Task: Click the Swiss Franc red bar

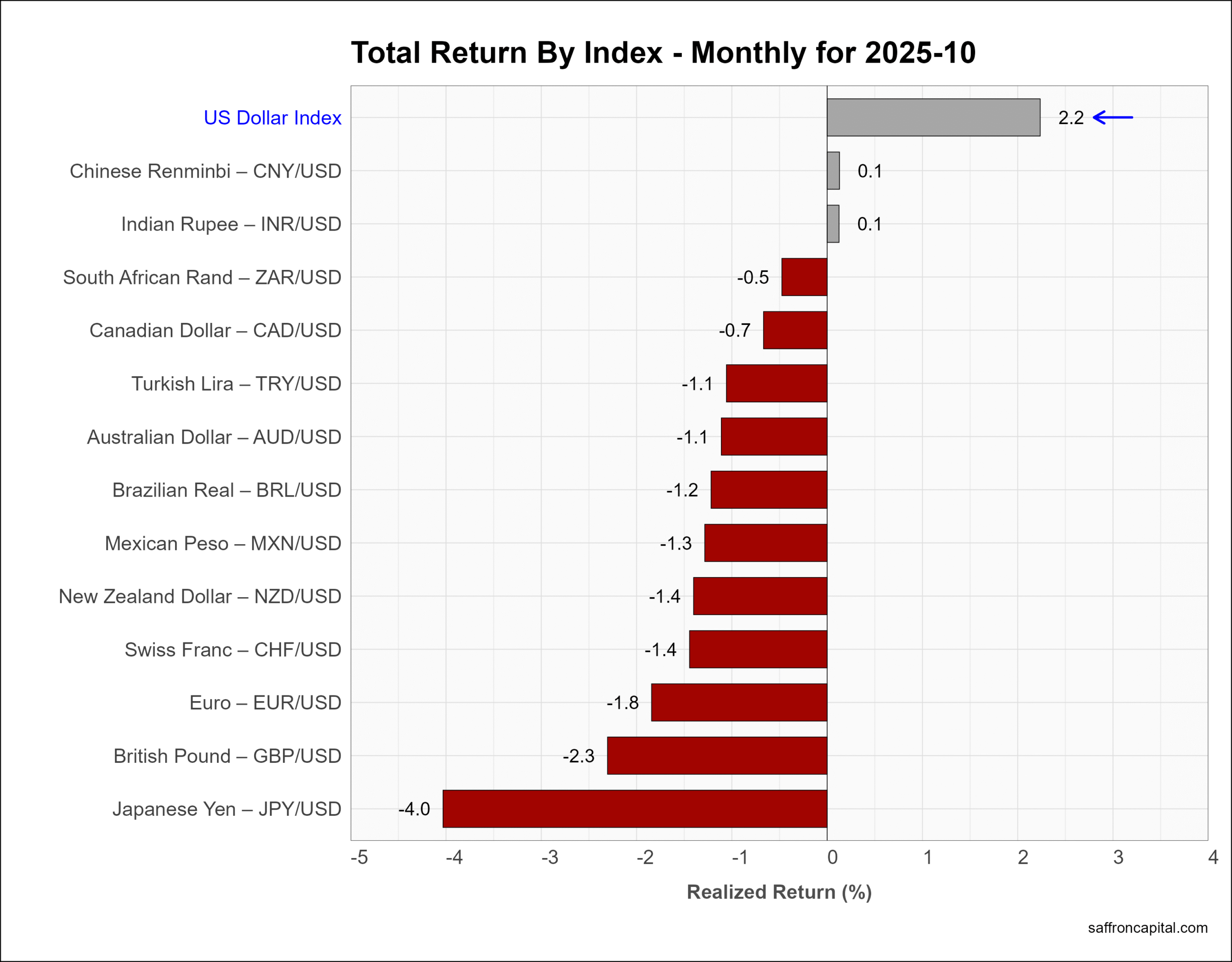Action: tap(757, 649)
